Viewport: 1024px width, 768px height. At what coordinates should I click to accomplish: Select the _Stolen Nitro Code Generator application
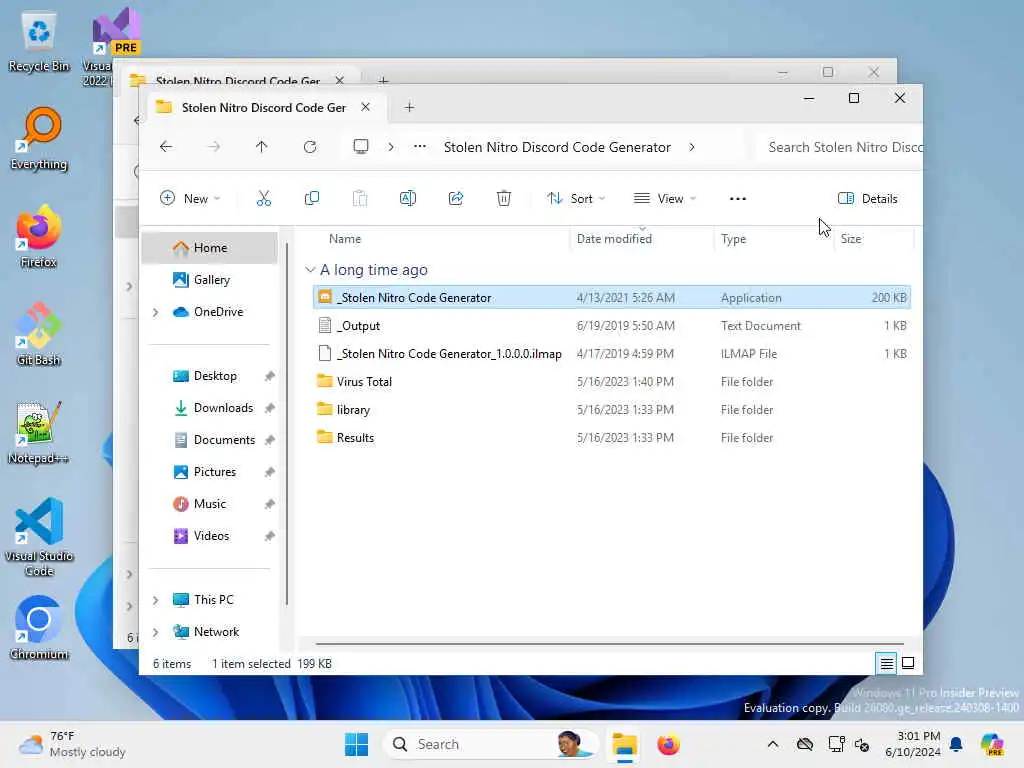(611, 298)
